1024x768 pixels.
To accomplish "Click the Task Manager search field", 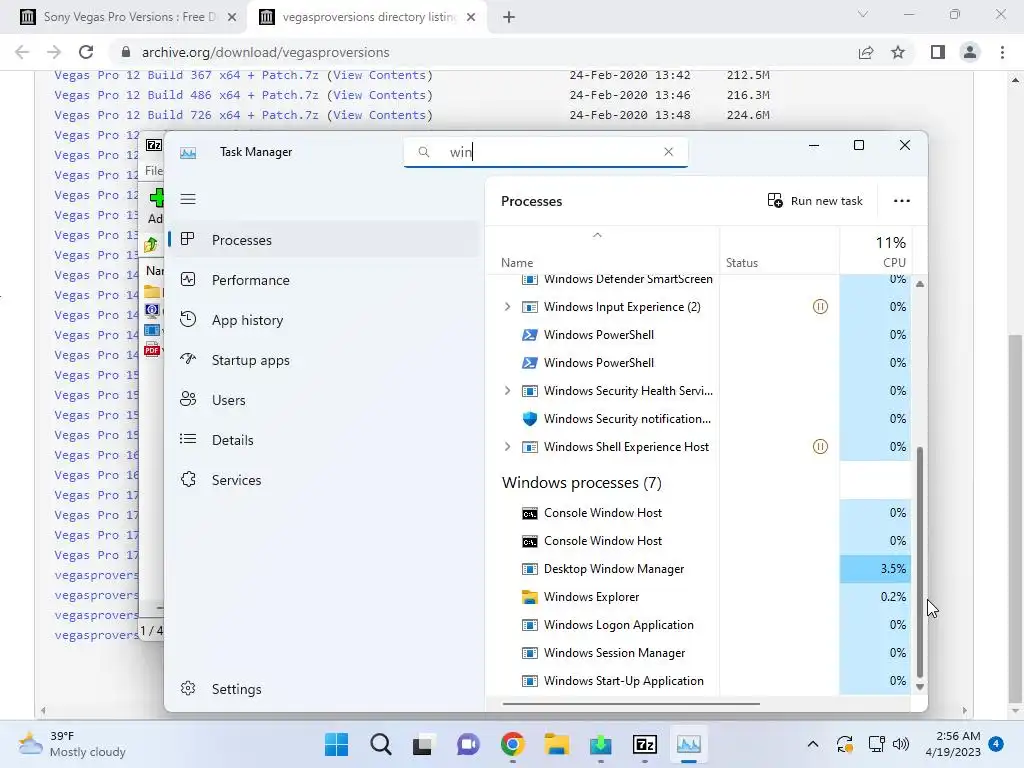I will (x=546, y=152).
